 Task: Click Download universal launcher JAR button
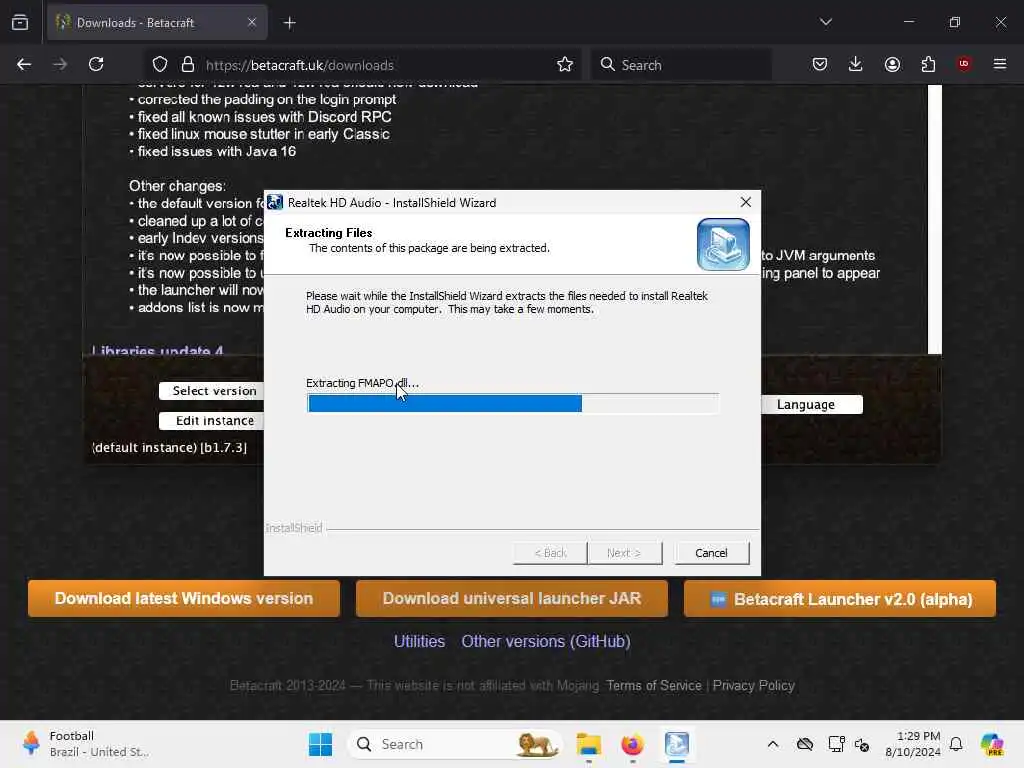click(x=512, y=599)
